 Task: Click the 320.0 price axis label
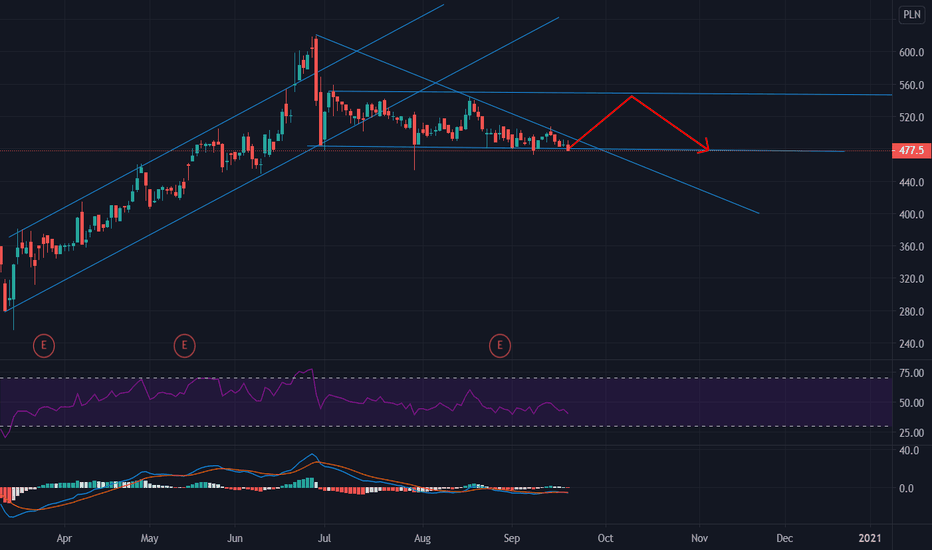click(x=911, y=279)
